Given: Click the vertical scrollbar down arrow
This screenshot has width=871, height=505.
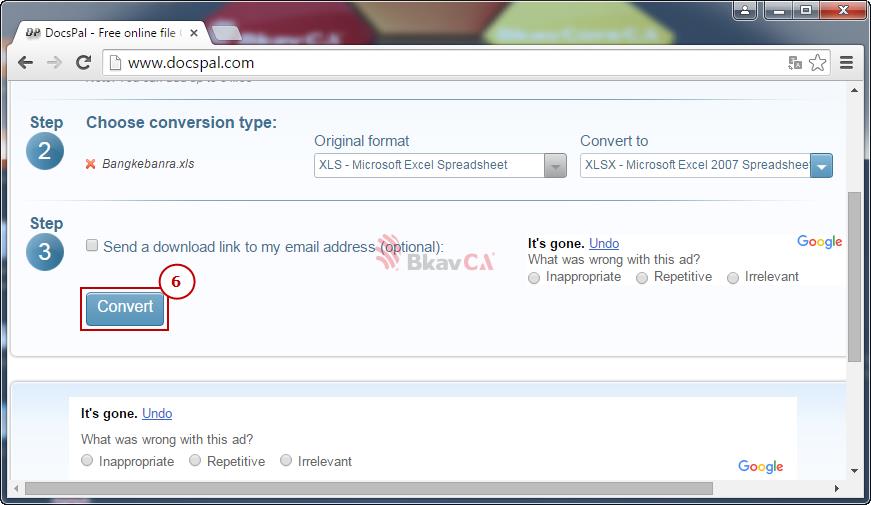Looking at the screenshot, I should tap(854, 471).
